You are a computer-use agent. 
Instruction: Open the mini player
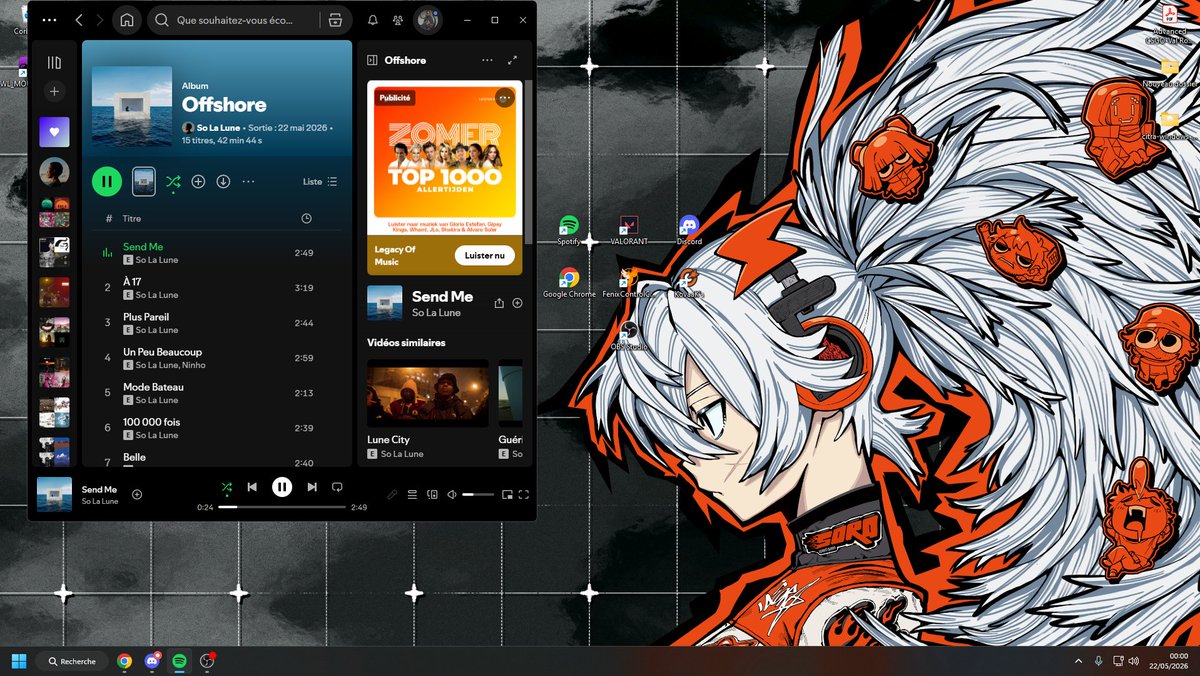(x=507, y=494)
